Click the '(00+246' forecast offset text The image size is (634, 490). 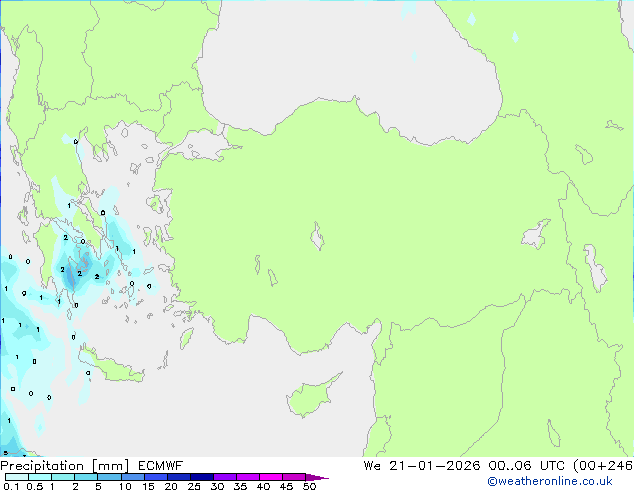click(602, 466)
